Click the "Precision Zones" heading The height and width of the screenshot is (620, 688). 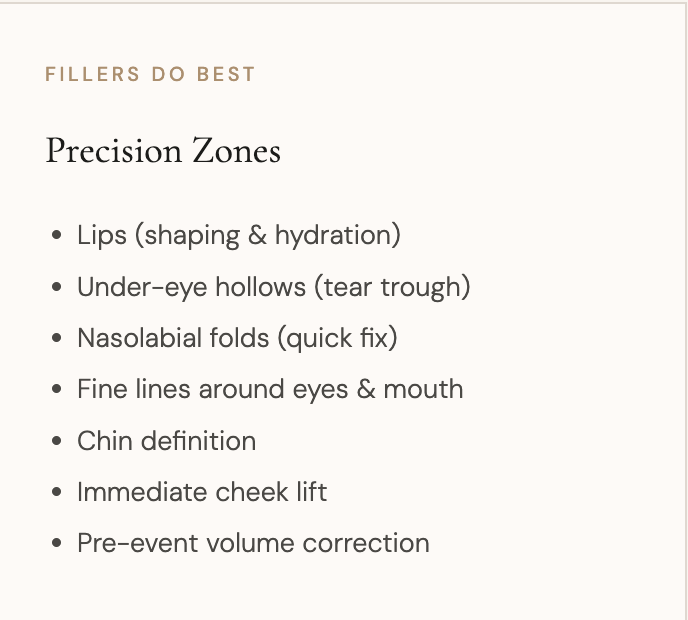click(x=163, y=151)
